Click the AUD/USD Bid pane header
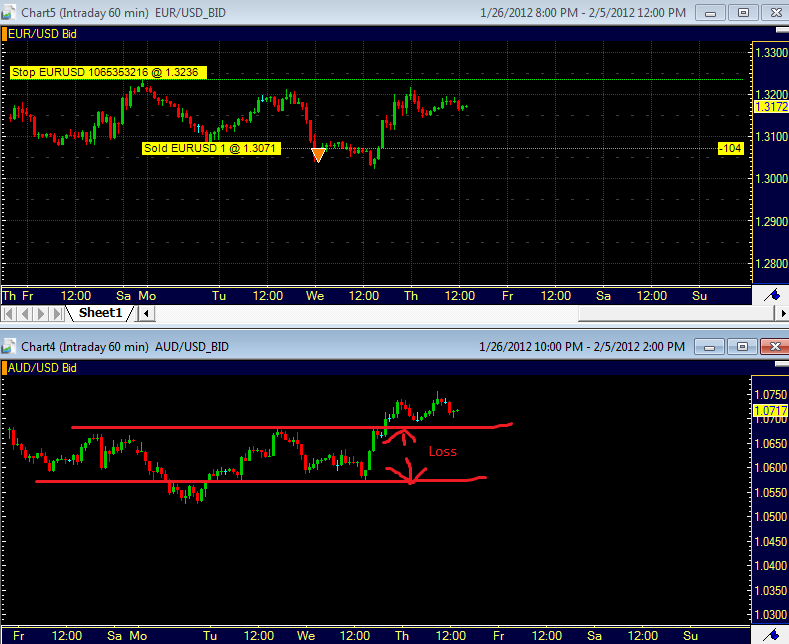The height and width of the screenshot is (644, 789). click(x=42, y=368)
